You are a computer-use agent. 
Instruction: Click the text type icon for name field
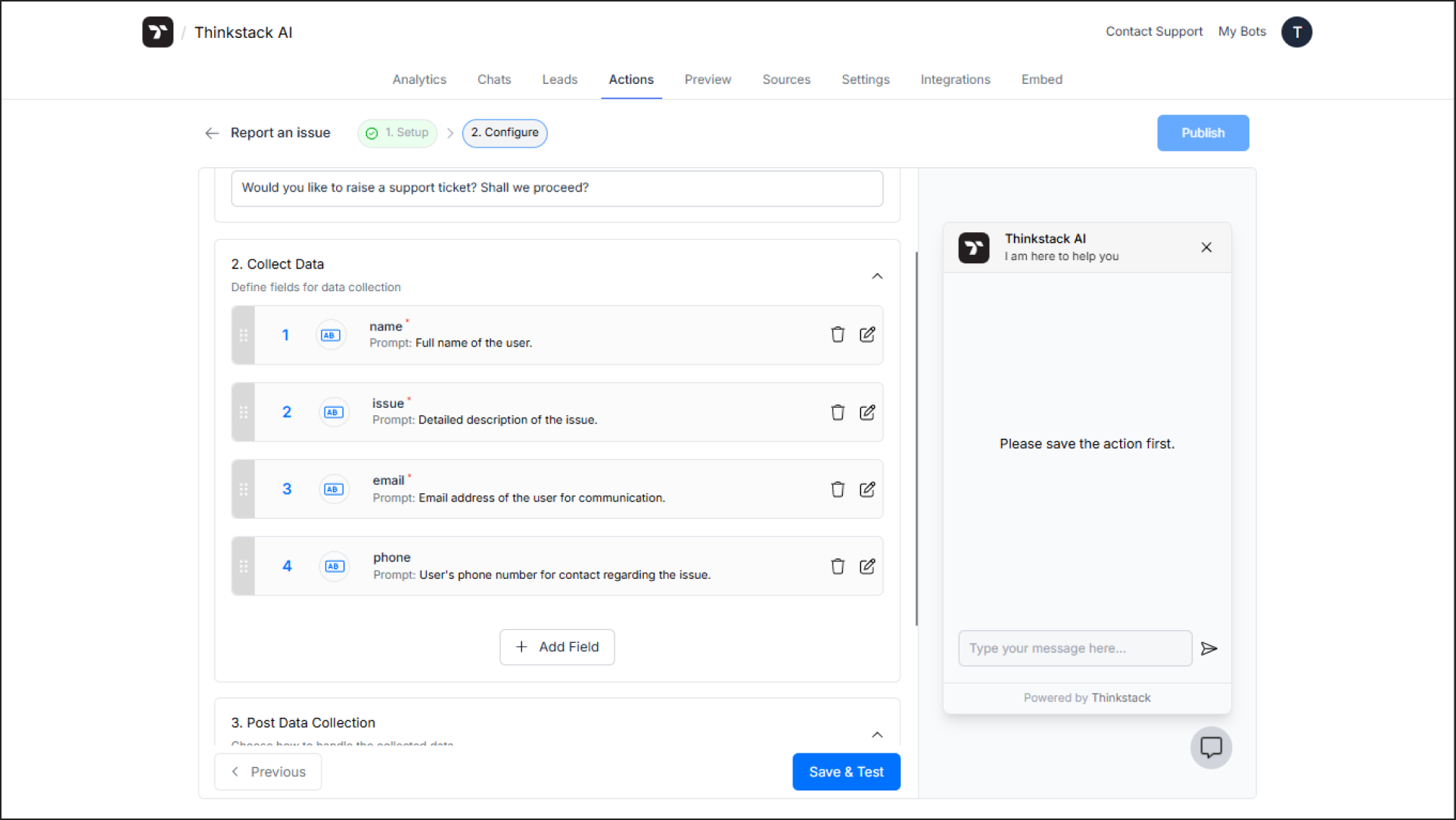click(331, 335)
